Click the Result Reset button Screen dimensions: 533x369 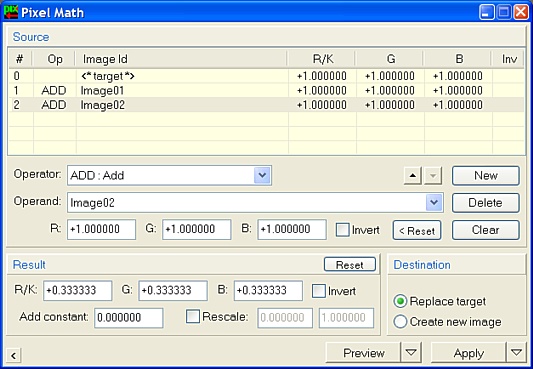coord(350,264)
